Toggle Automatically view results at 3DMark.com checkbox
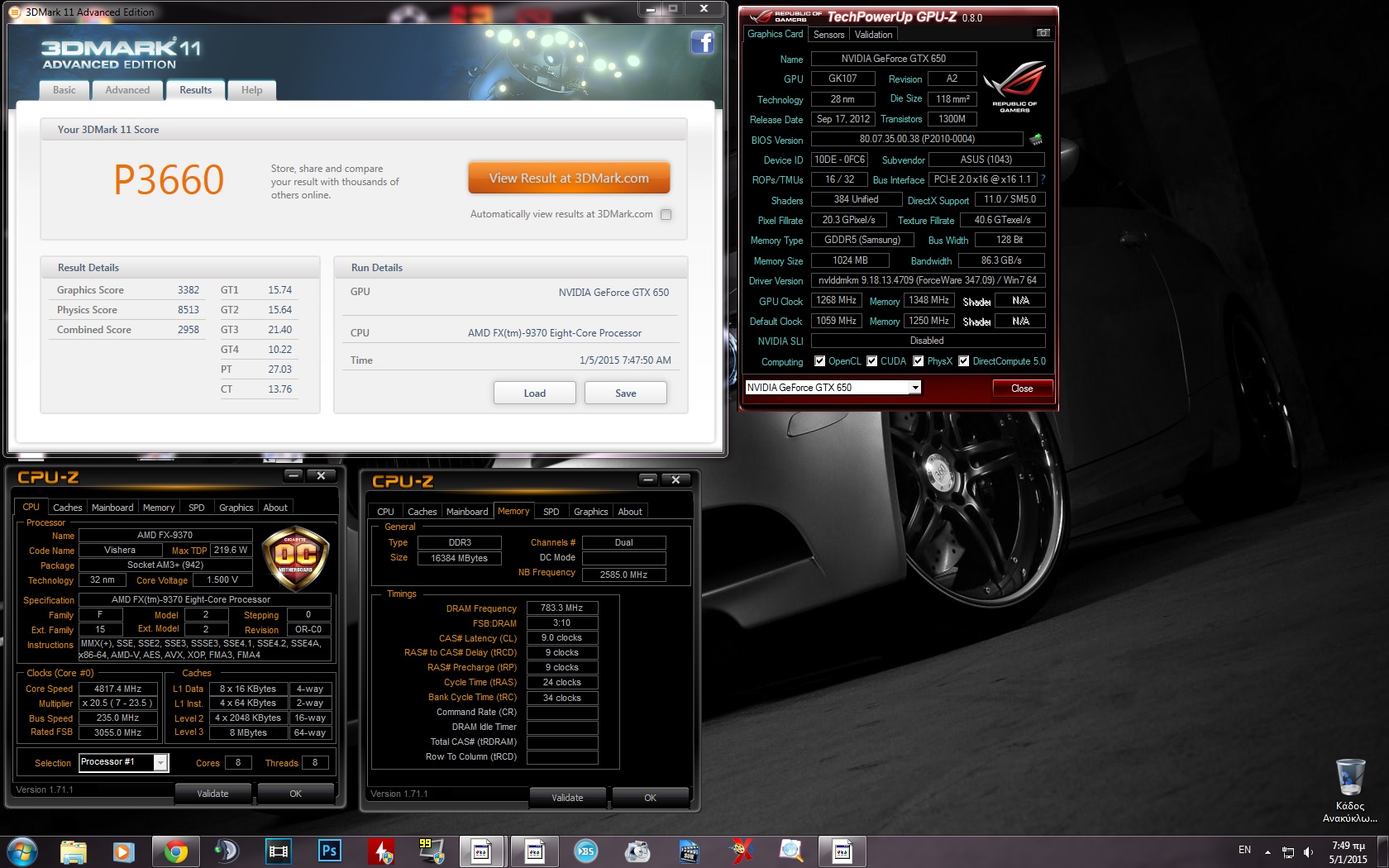1389x868 pixels. pos(666,214)
